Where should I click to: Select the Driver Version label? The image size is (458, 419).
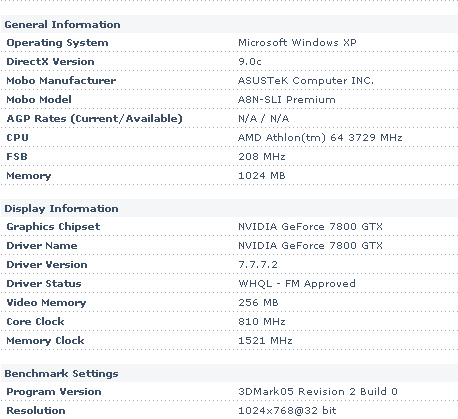point(47,265)
